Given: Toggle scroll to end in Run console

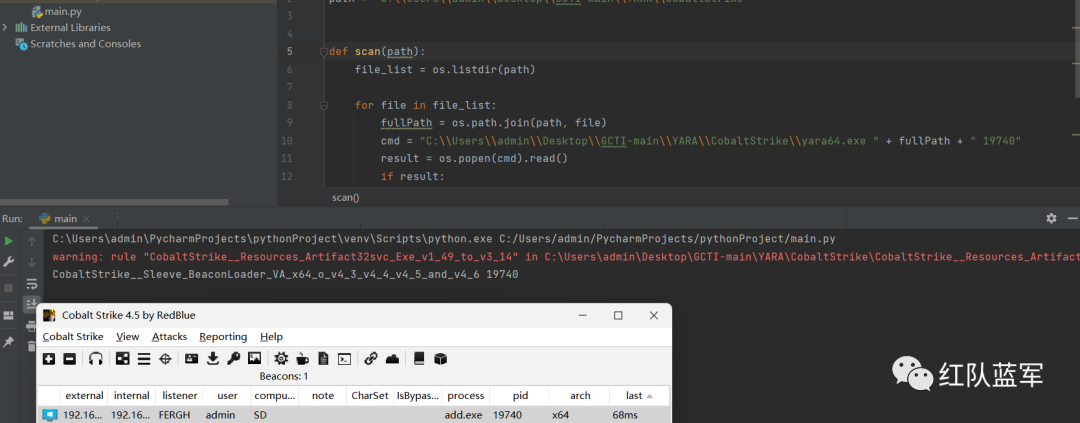Looking at the screenshot, I should point(32,303).
